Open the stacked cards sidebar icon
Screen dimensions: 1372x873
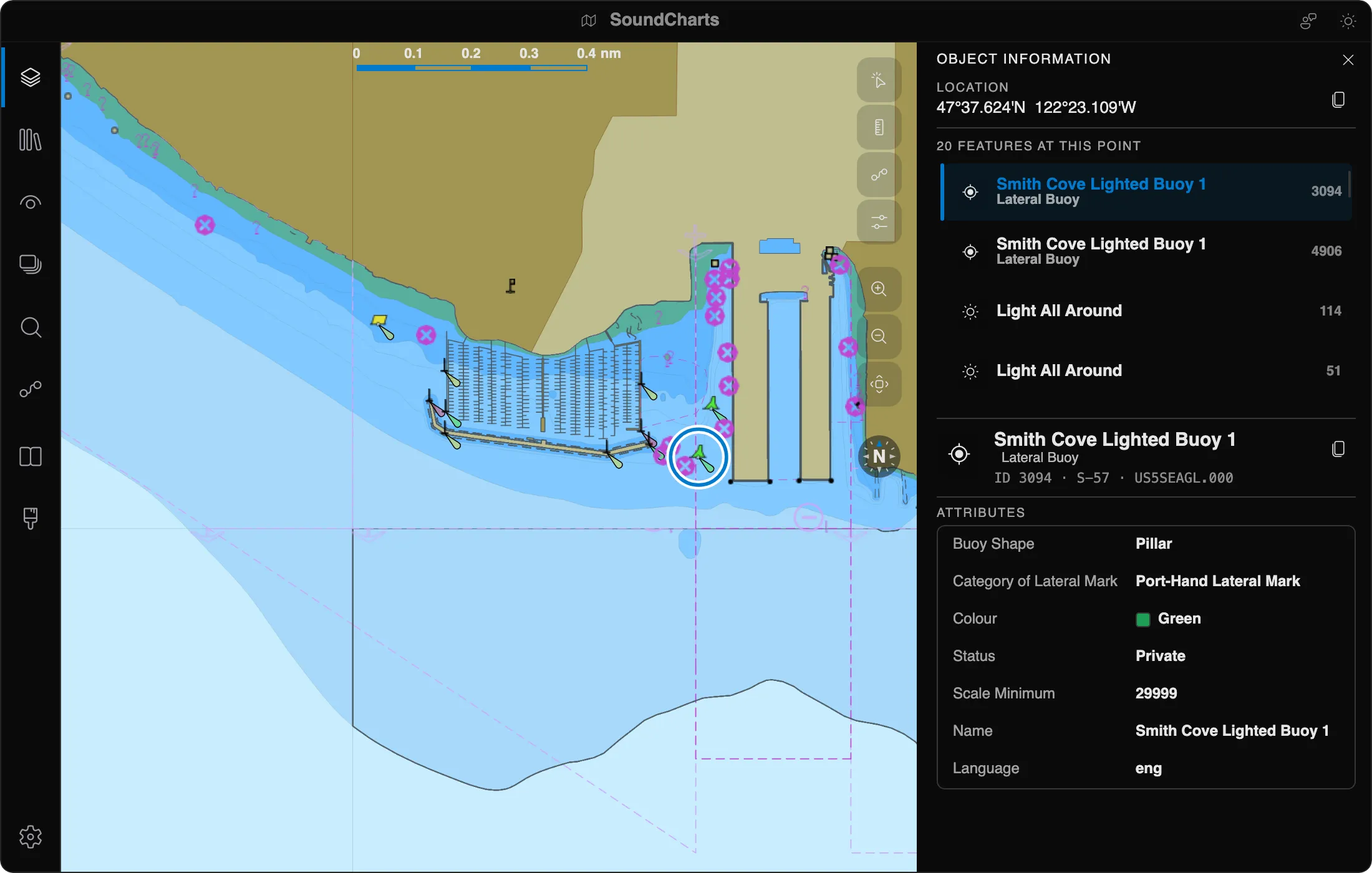[x=30, y=264]
